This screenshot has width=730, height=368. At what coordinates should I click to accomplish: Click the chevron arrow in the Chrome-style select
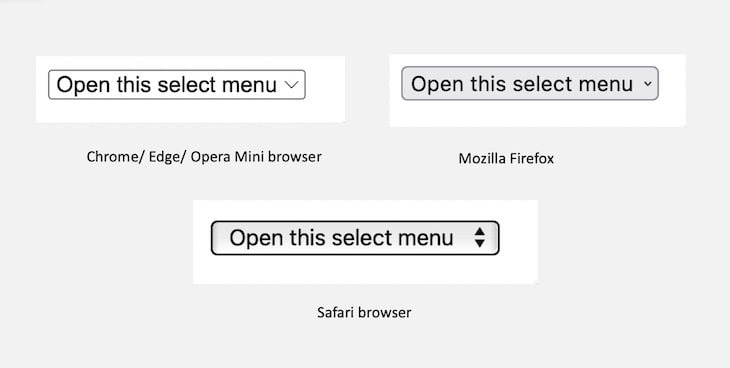point(291,85)
